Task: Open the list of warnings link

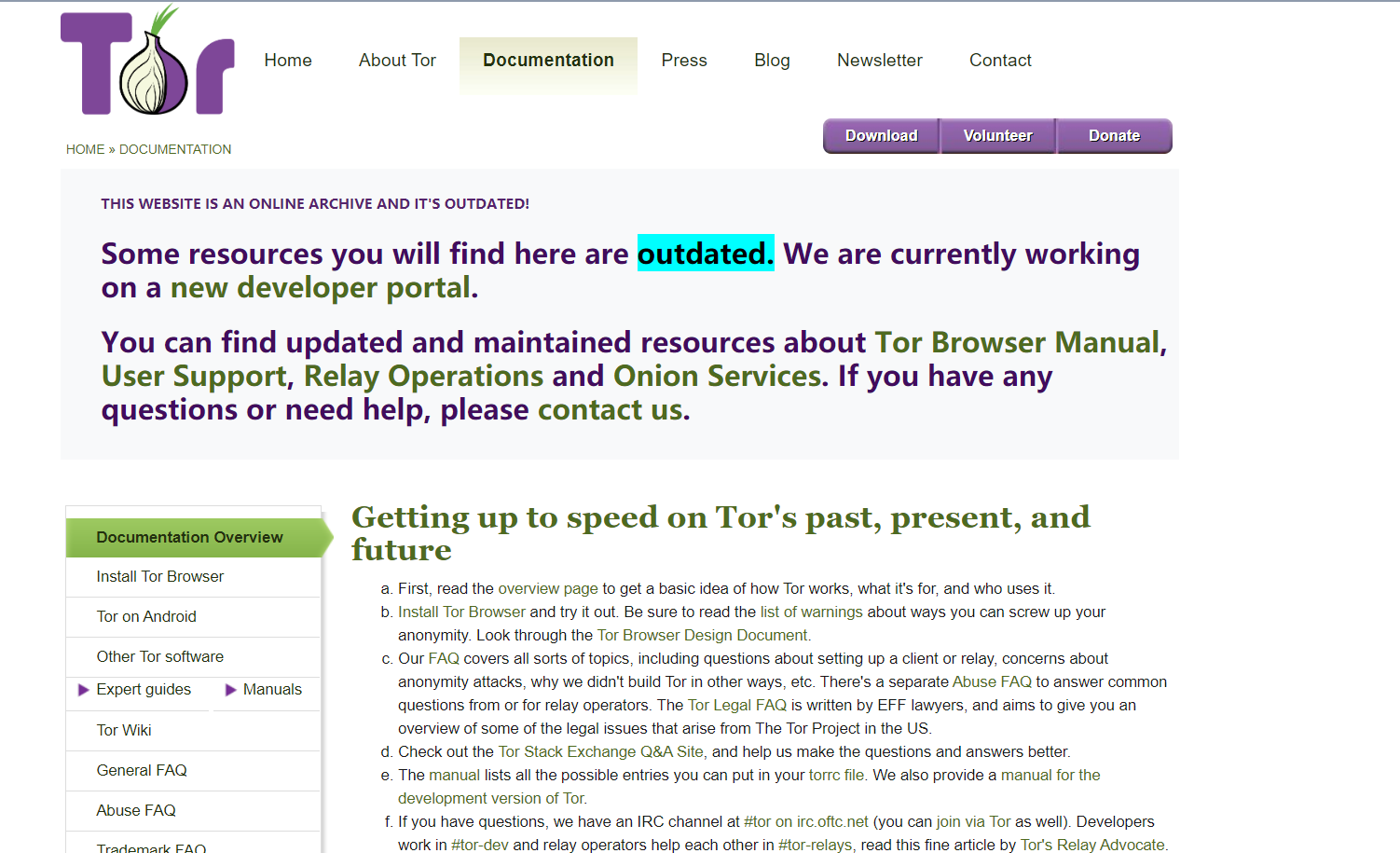Action: (812, 612)
